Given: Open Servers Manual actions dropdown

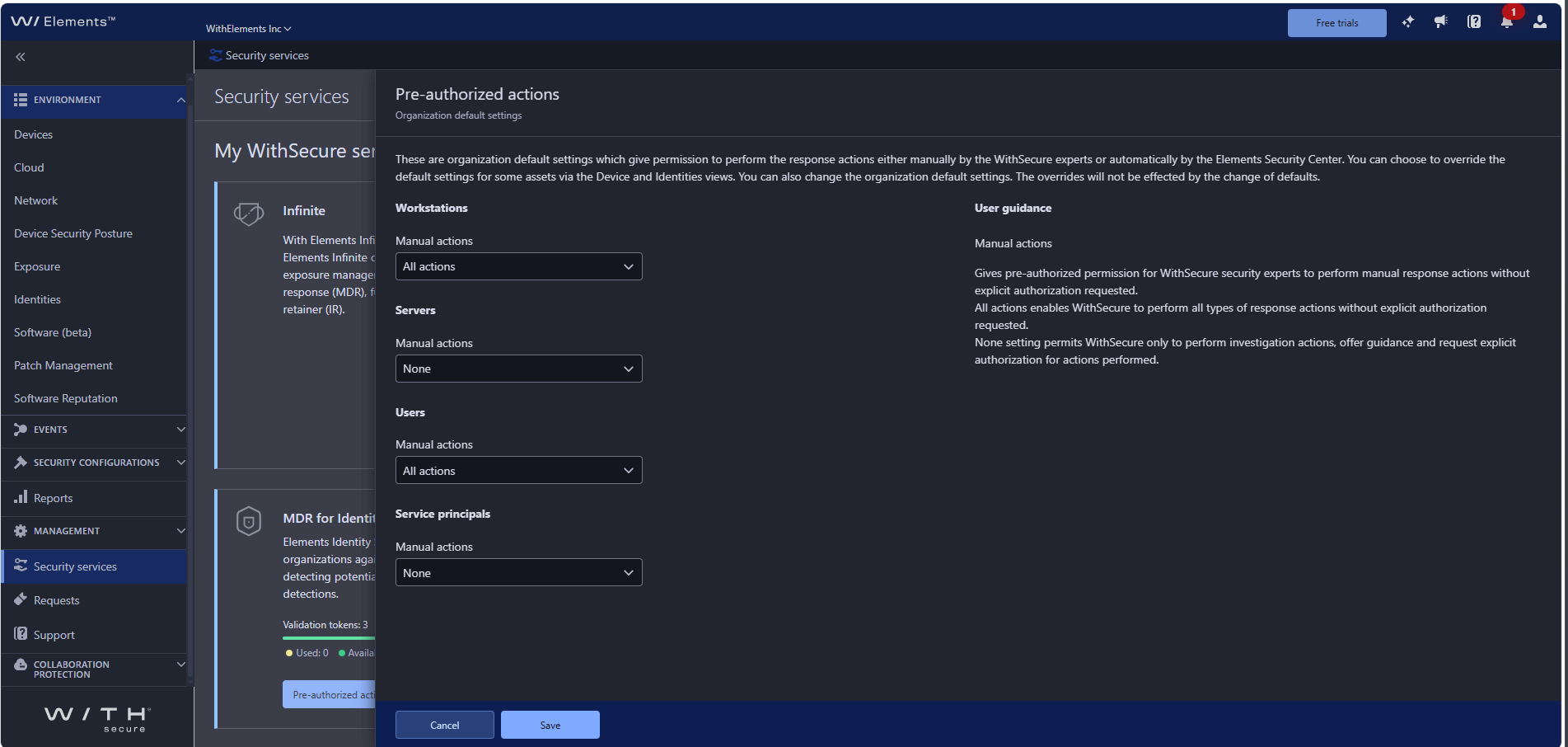Looking at the screenshot, I should [518, 369].
